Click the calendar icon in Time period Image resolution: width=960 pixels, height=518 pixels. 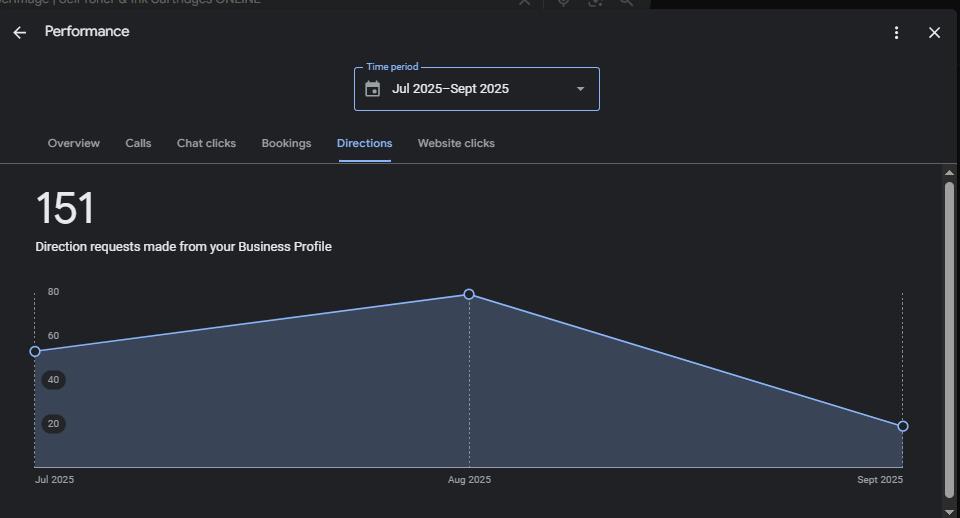373,89
